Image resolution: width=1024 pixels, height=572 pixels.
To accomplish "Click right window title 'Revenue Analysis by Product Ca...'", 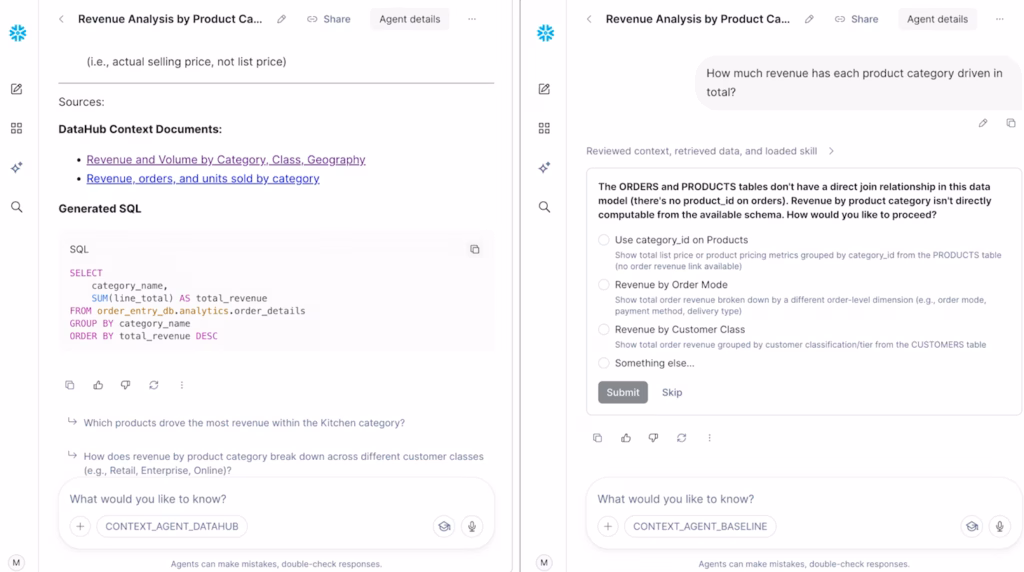I will coord(697,19).
